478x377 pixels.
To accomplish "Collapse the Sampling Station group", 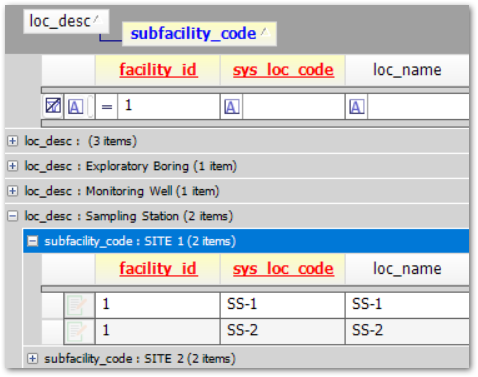I will click(x=12, y=216).
